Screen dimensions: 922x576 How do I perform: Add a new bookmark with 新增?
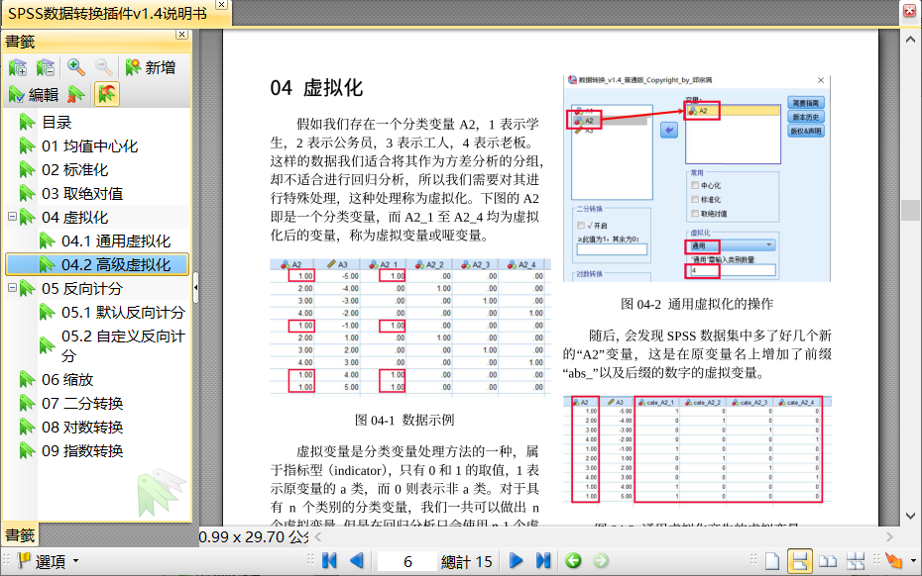coord(151,68)
